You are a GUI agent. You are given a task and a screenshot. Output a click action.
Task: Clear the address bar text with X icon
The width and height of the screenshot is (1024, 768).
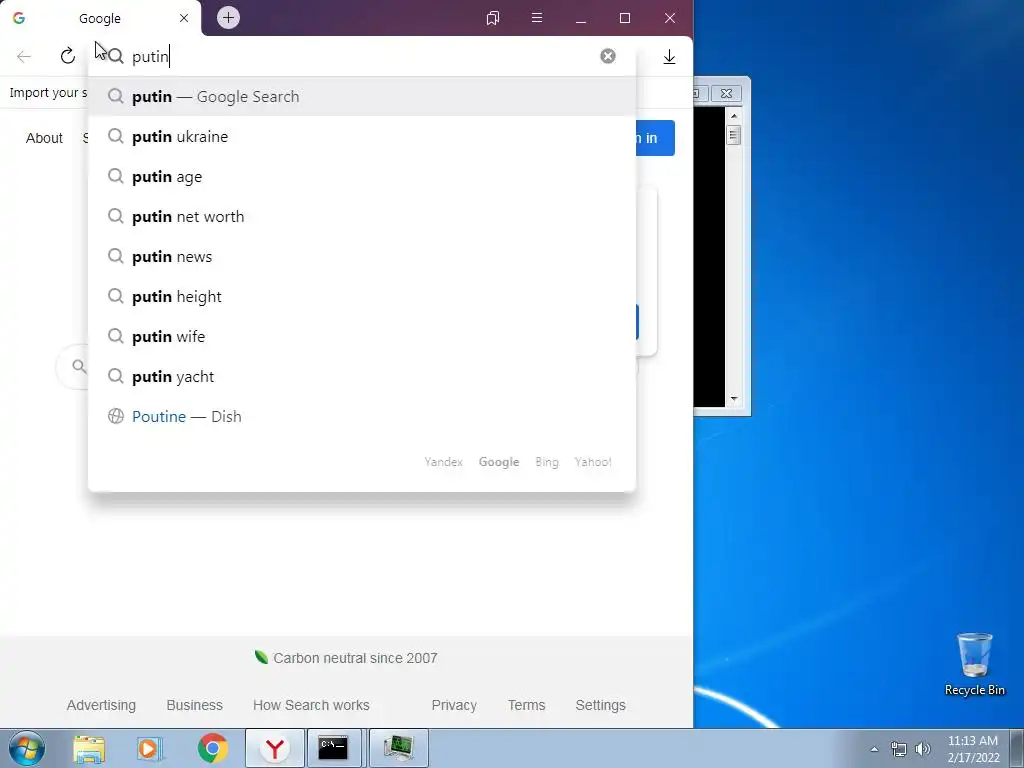point(608,56)
